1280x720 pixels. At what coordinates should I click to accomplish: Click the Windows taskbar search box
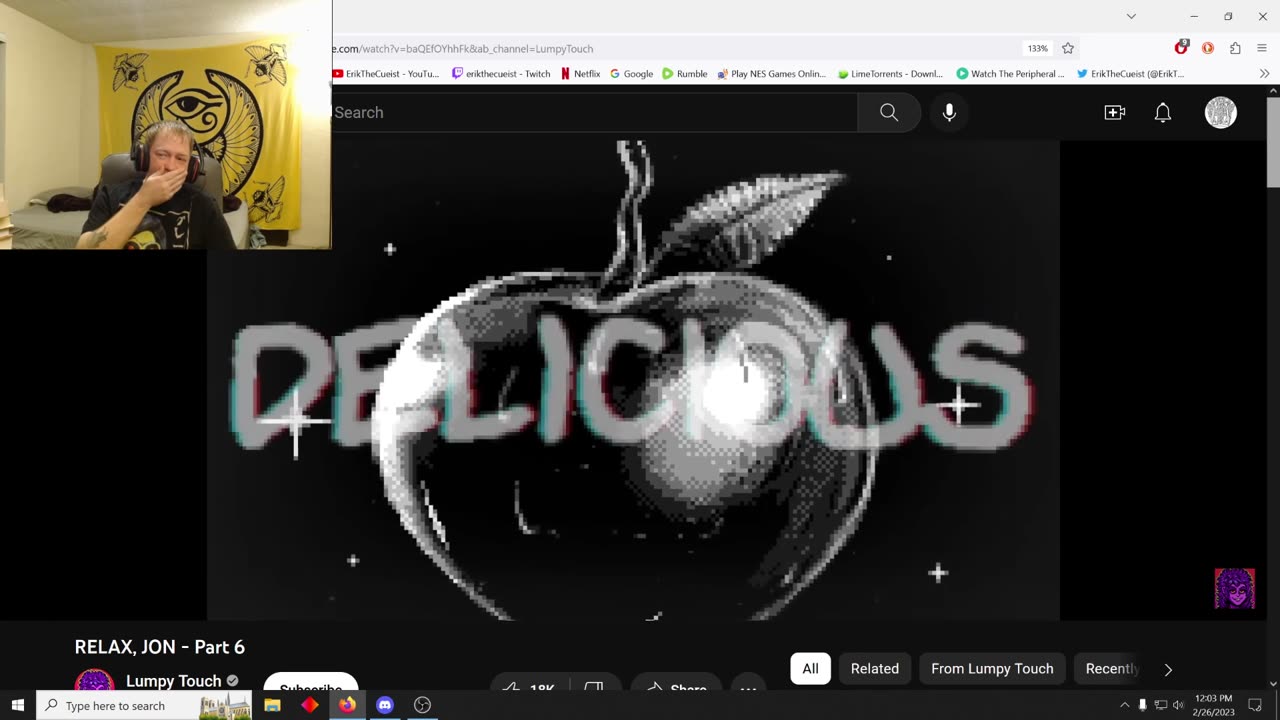[144, 705]
